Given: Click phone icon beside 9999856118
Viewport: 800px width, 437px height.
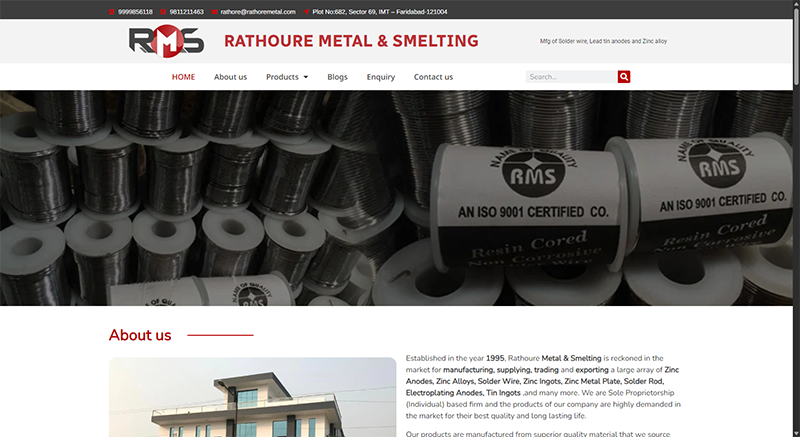Looking at the screenshot, I should (x=111, y=12).
